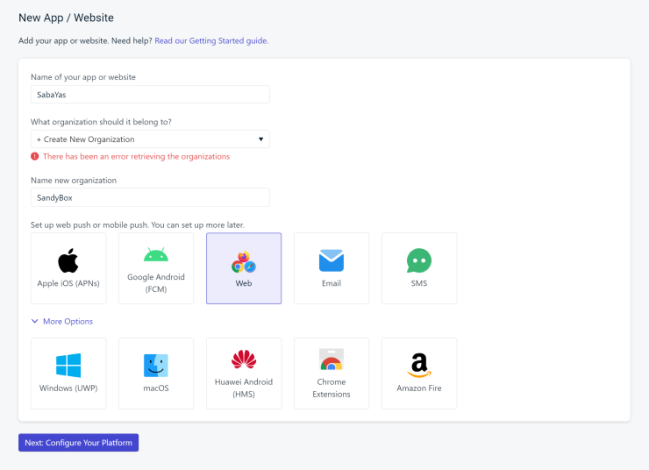Click the 'Name of your app or website' label
The height and width of the screenshot is (470, 649).
[83, 77]
